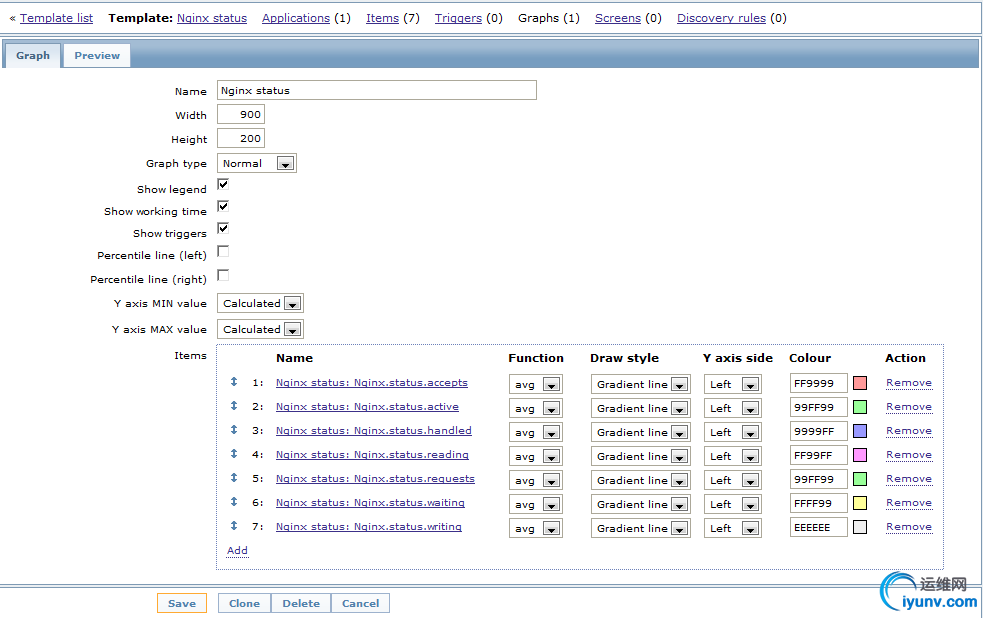Click the Delete button
Screen dimensions: 983x618
(301, 603)
